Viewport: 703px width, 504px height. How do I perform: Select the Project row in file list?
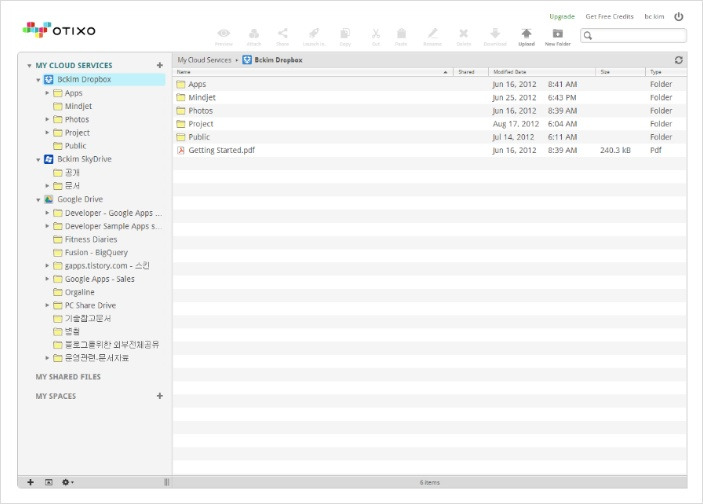(430, 124)
